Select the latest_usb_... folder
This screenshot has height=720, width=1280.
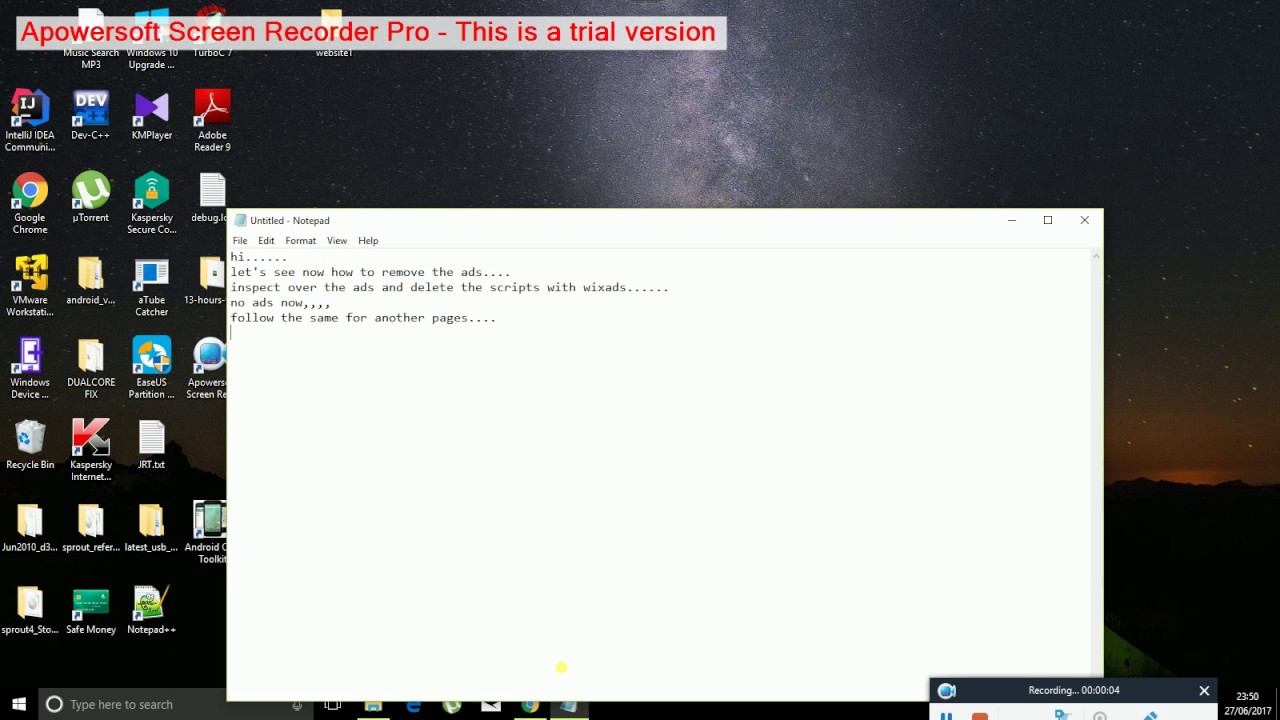tap(152, 528)
